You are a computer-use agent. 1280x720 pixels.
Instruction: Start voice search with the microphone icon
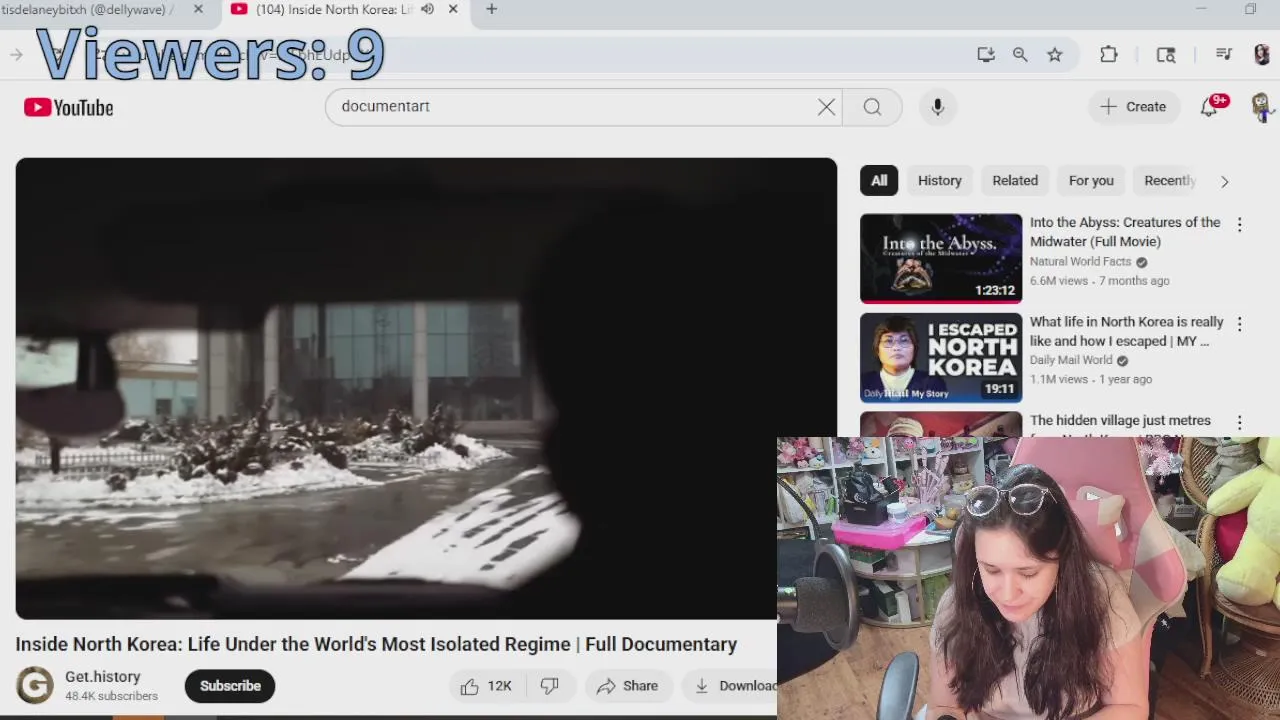[x=938, y=107]
